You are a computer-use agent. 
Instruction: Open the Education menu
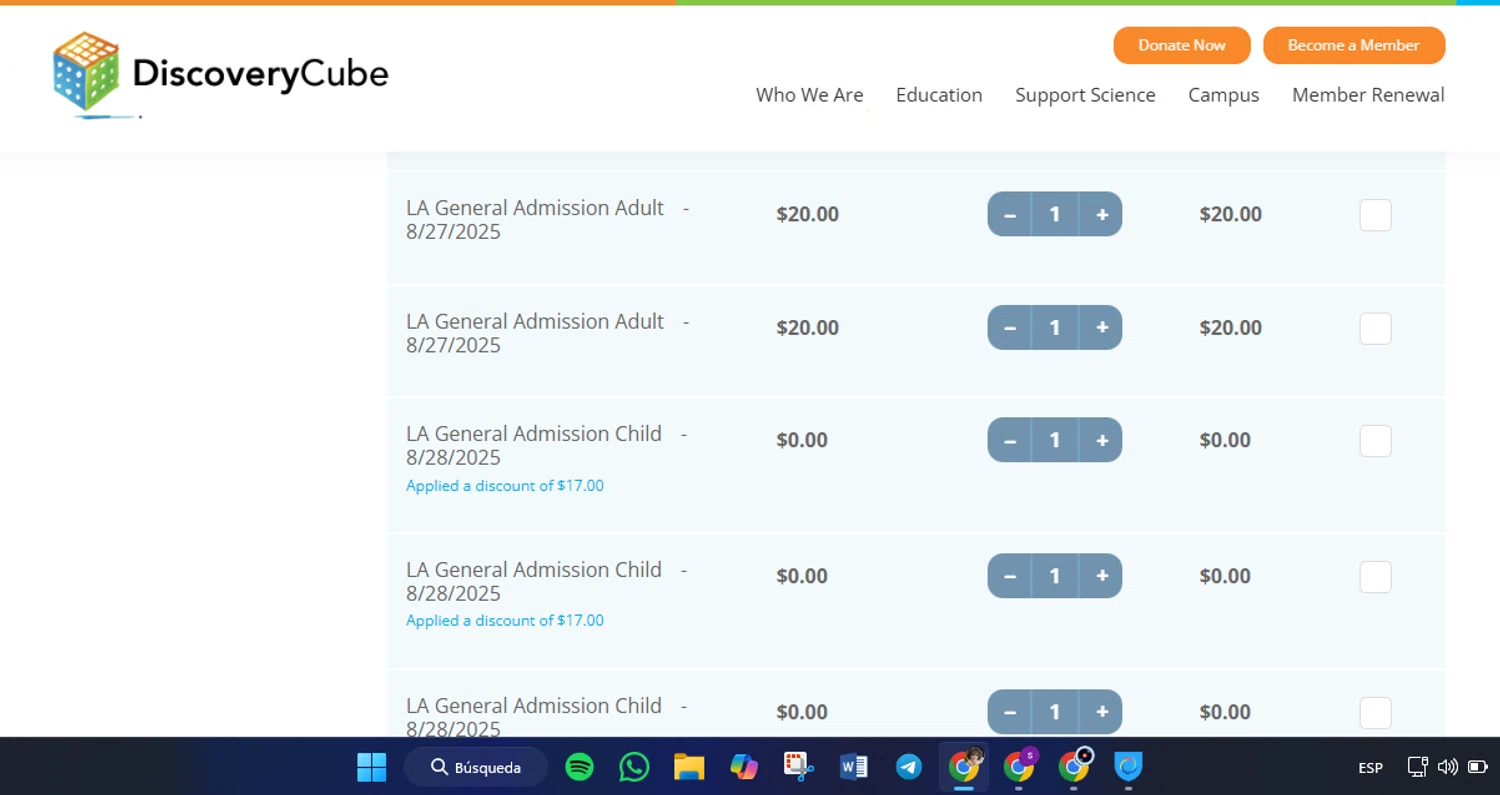(x=939, y=95)
